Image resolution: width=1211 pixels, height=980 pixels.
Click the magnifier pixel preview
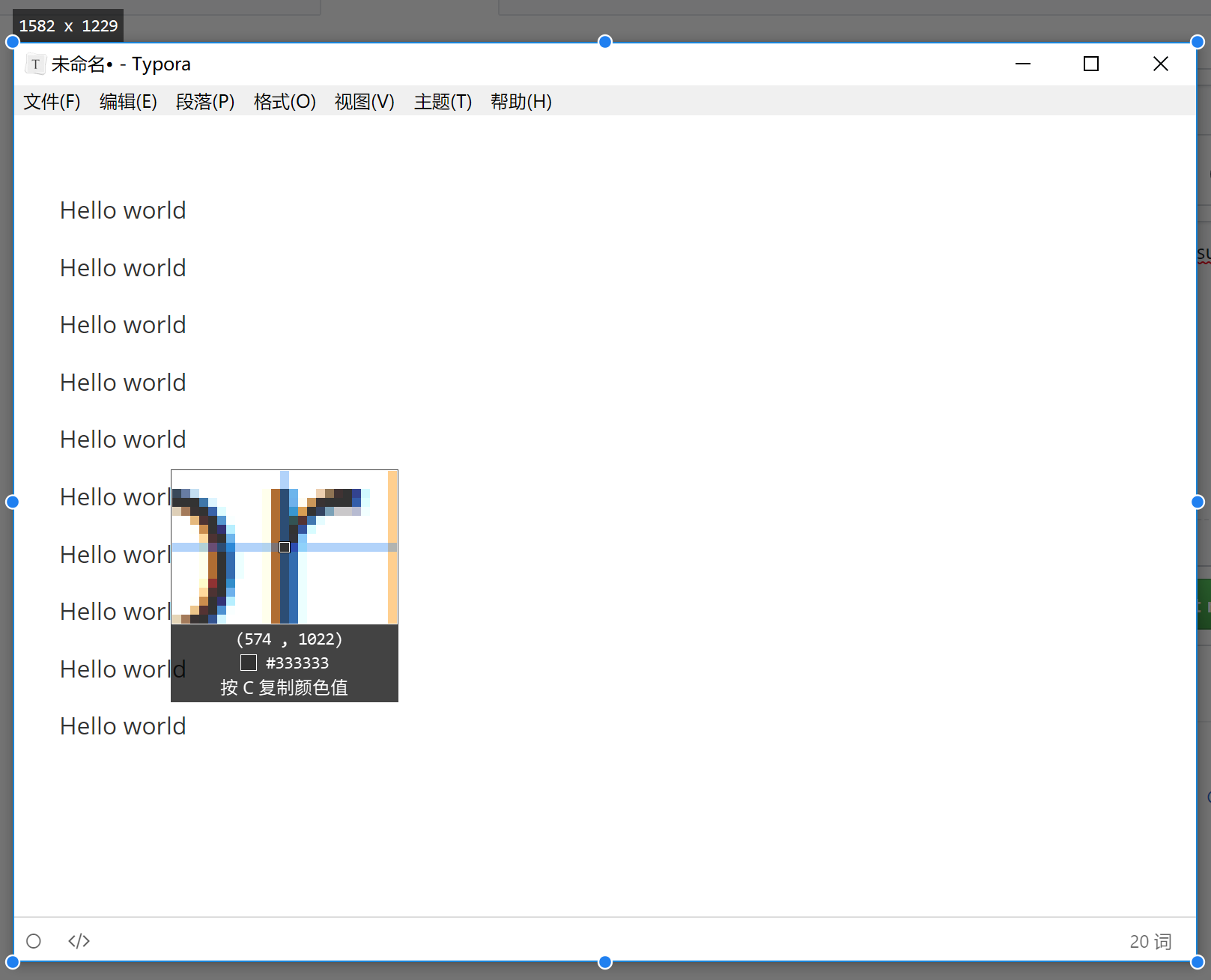point(284,547)
